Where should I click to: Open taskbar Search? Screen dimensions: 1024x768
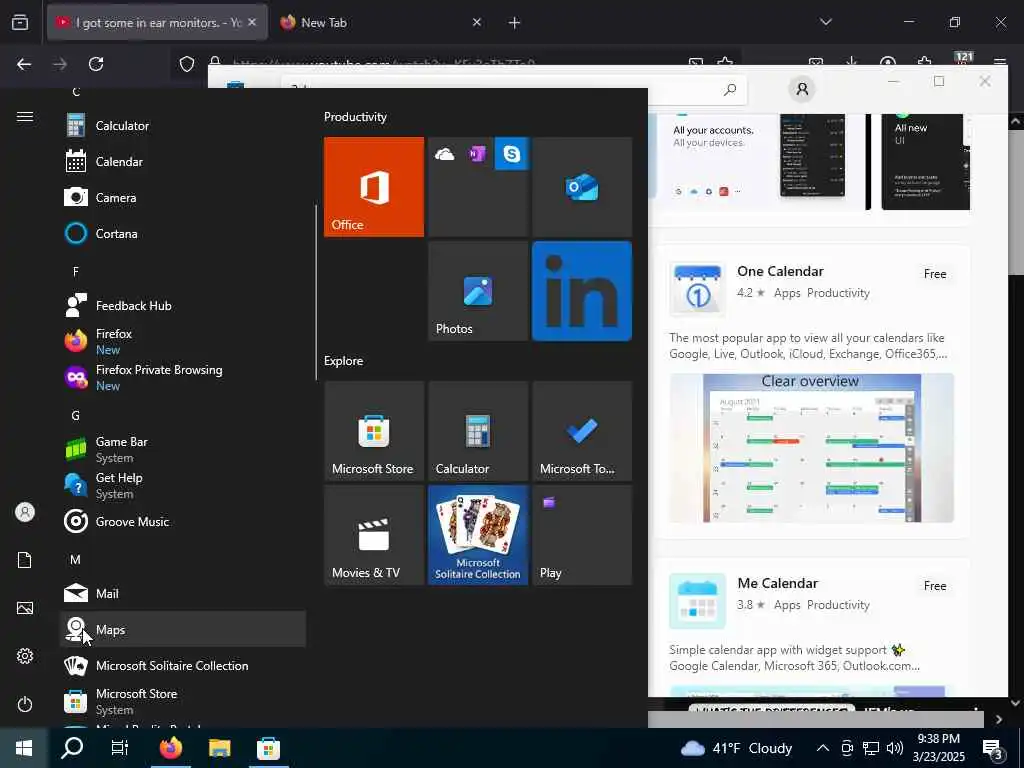[x=72, y=748]
